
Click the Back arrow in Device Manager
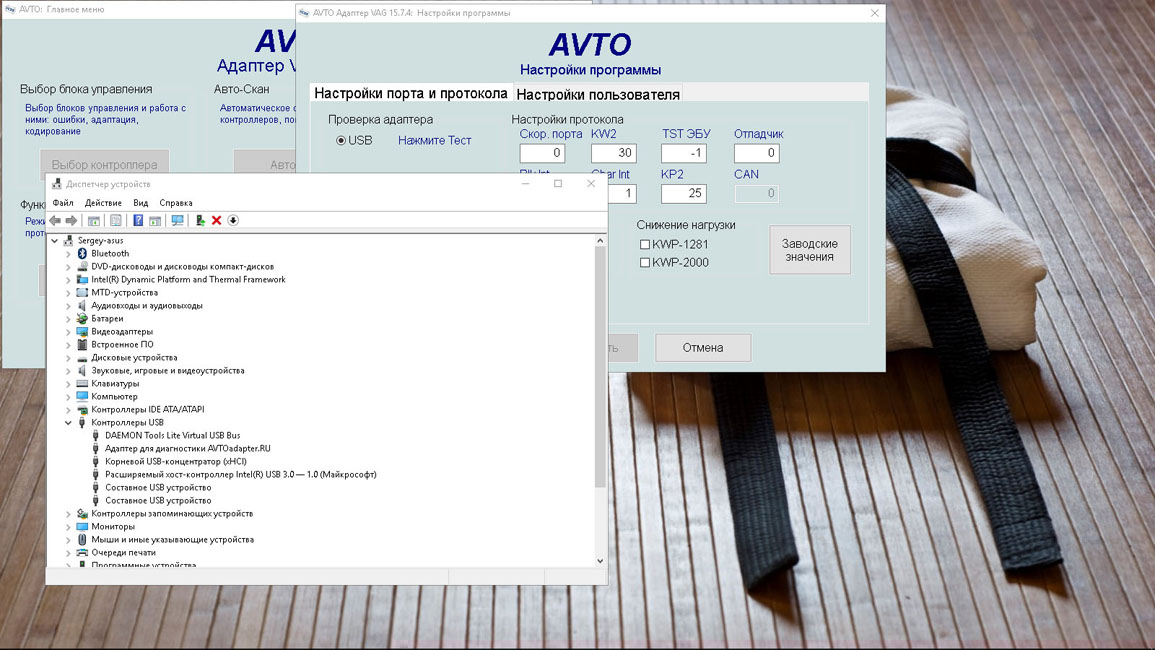click(55, 221)
